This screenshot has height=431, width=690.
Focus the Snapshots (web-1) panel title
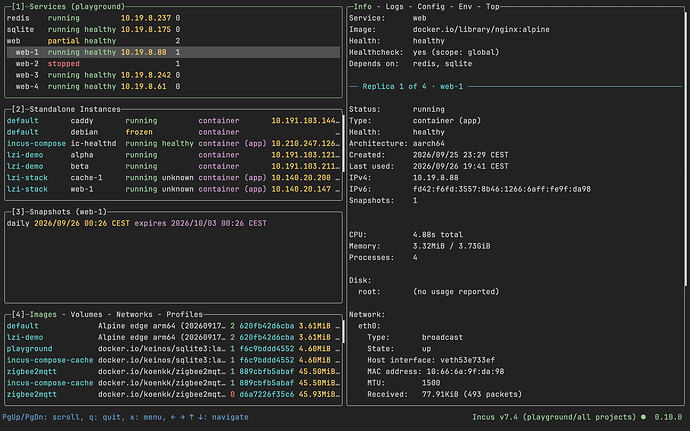coord(68,212)
